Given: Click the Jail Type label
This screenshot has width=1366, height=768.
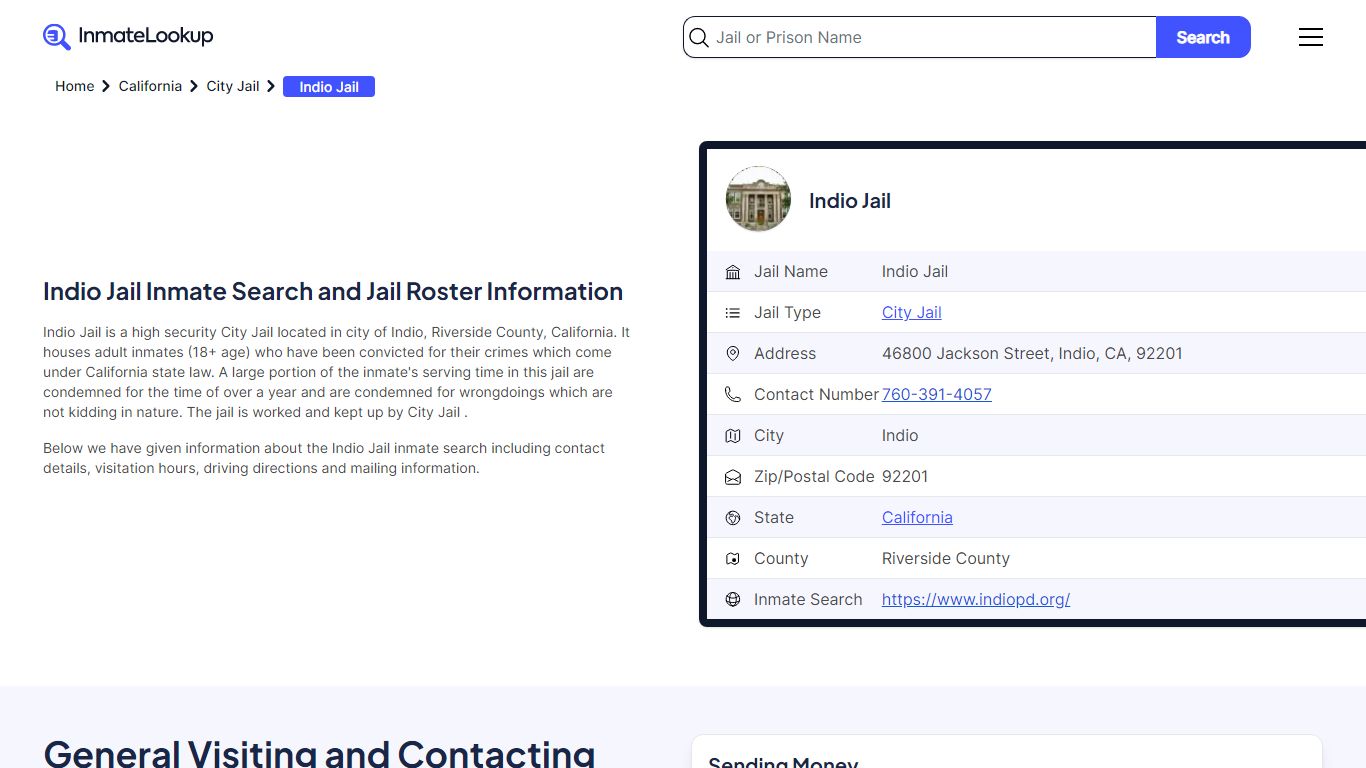Looking at the screenshot, I should [x=787, y=313].
